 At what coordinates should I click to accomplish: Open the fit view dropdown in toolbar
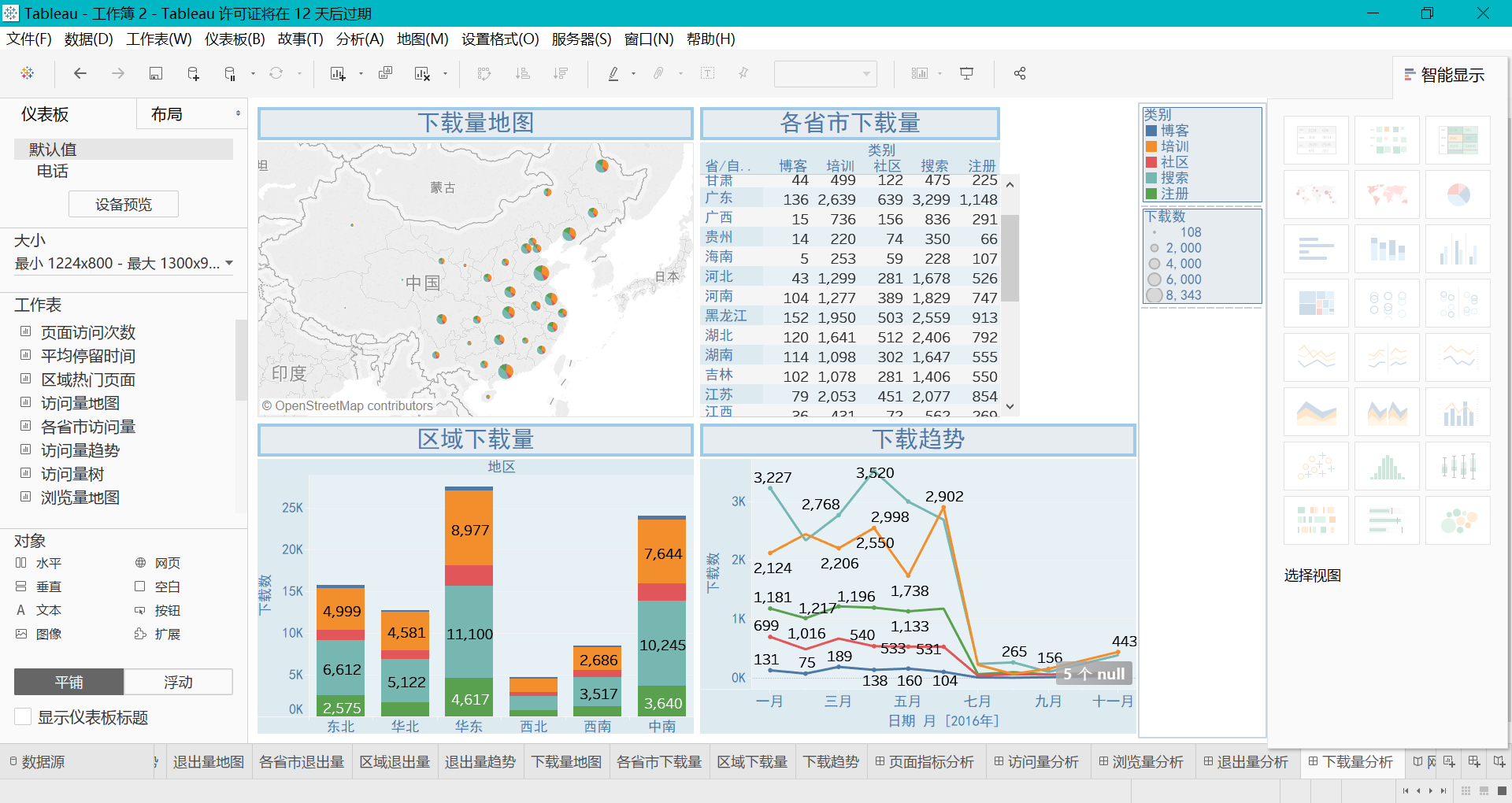825,73
